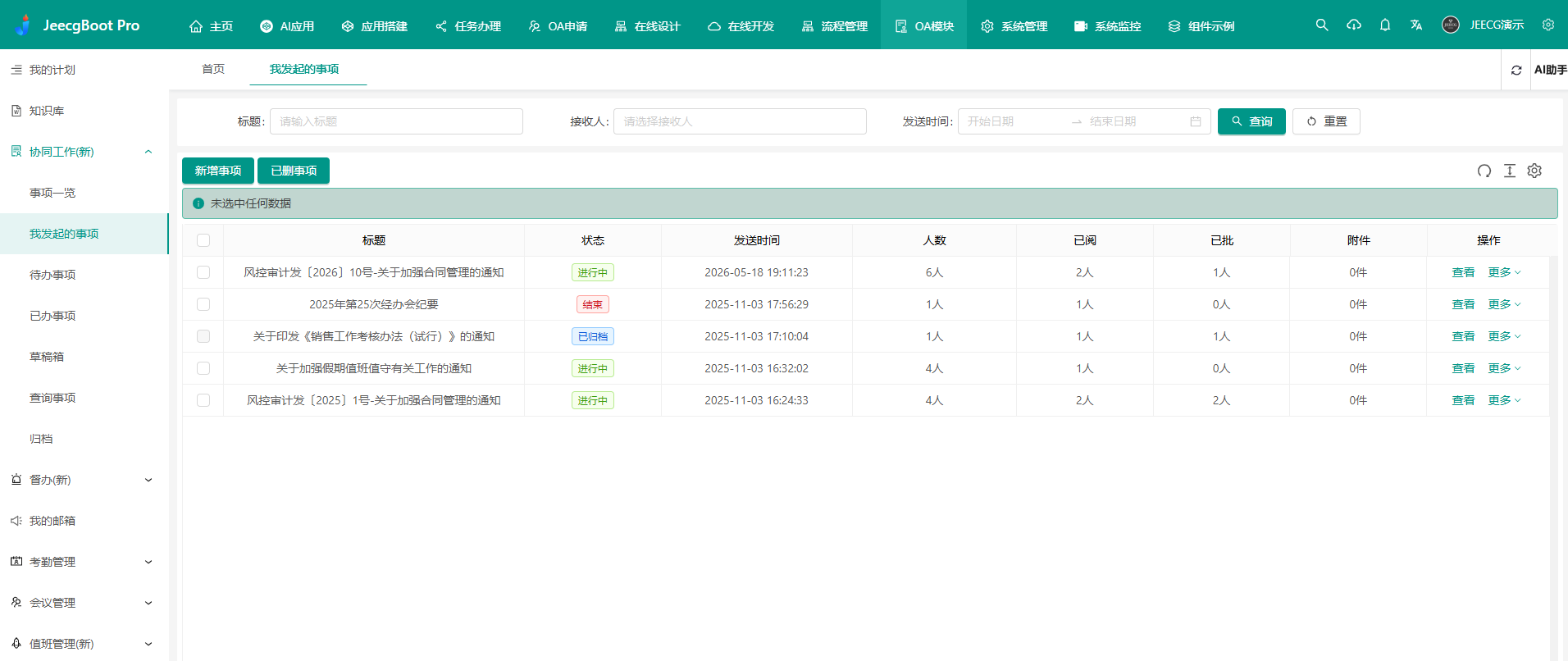Switch to the 首页 tab
The image size is (1568, 661).
(x=213, y=69)
